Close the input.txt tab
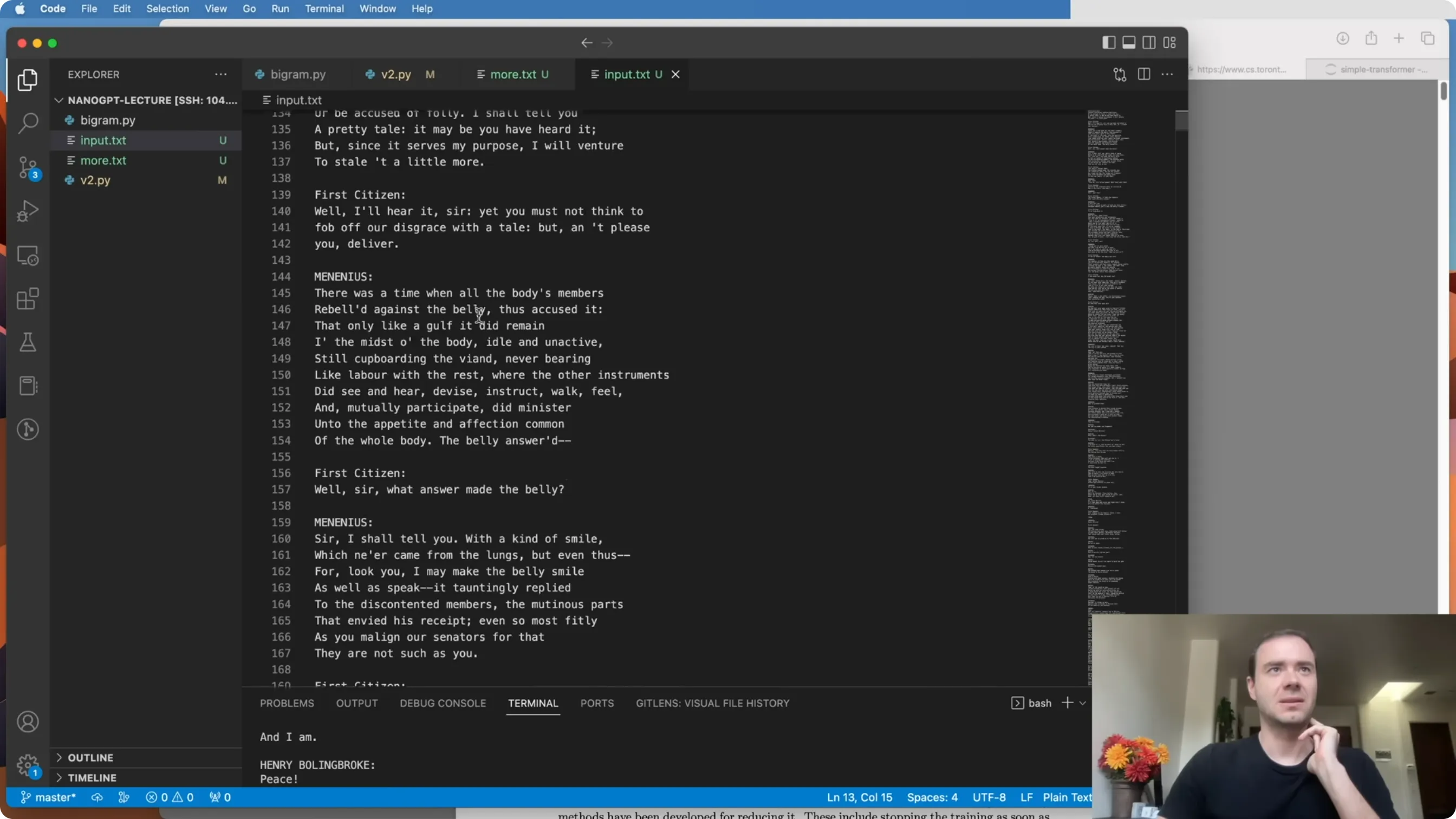 click(x=675, y=75)
